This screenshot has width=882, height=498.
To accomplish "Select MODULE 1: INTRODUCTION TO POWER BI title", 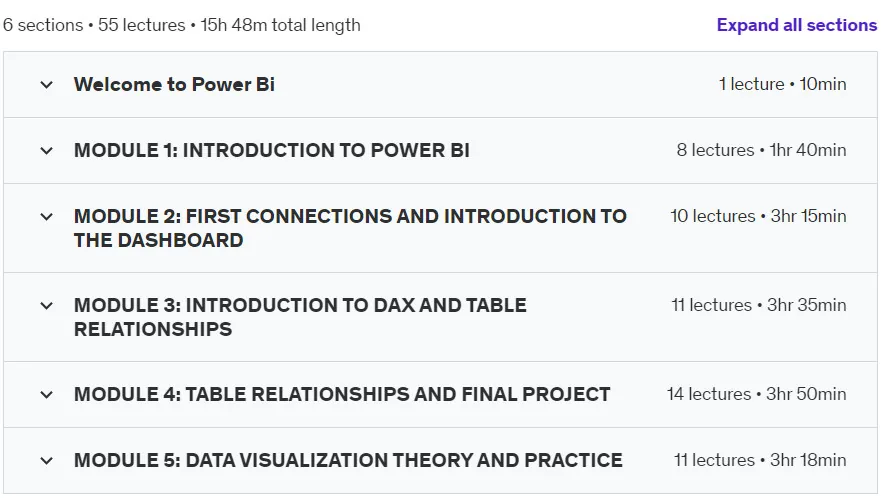I will pos(272,150).
